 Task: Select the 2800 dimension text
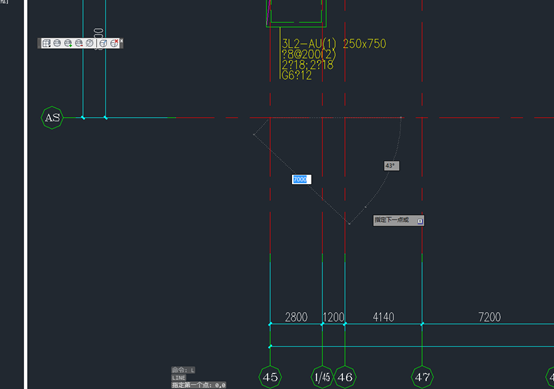[x=296, y=317]
